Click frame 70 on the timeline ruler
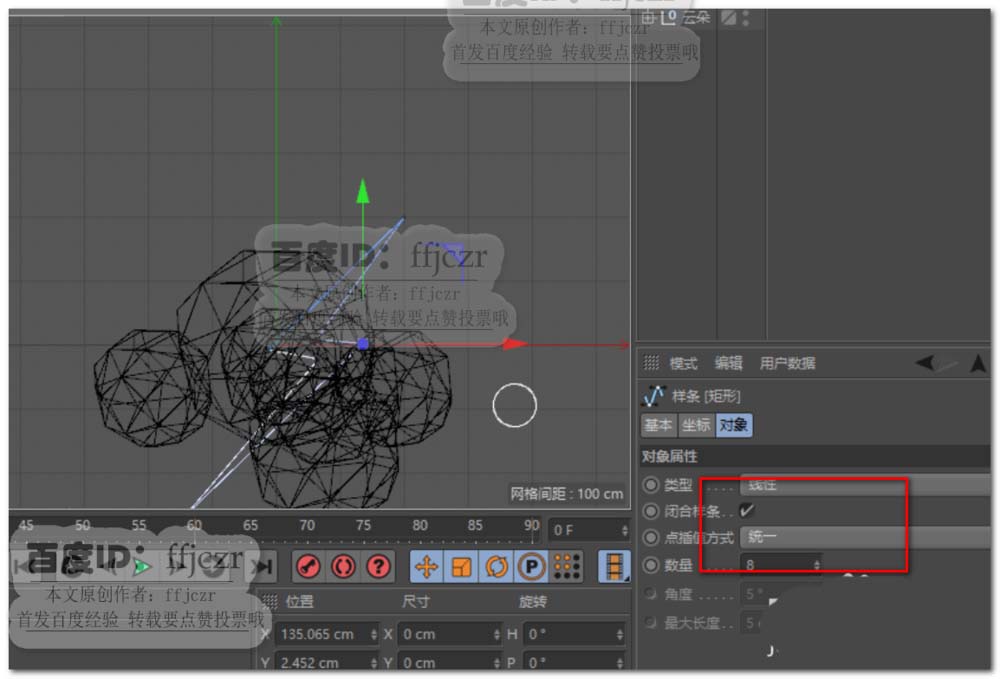This screenshot has height=679, width=1000. point(307,525)
